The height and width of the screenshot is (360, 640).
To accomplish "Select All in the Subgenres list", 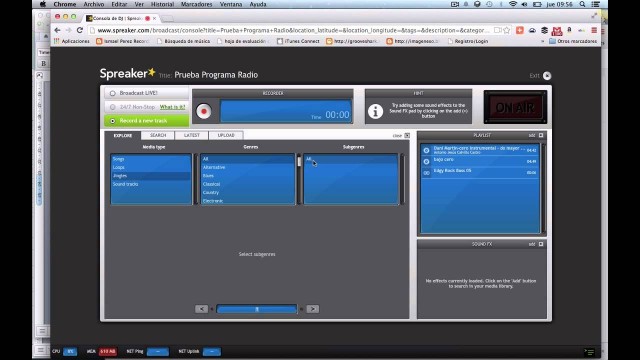I will pos(351,159).
